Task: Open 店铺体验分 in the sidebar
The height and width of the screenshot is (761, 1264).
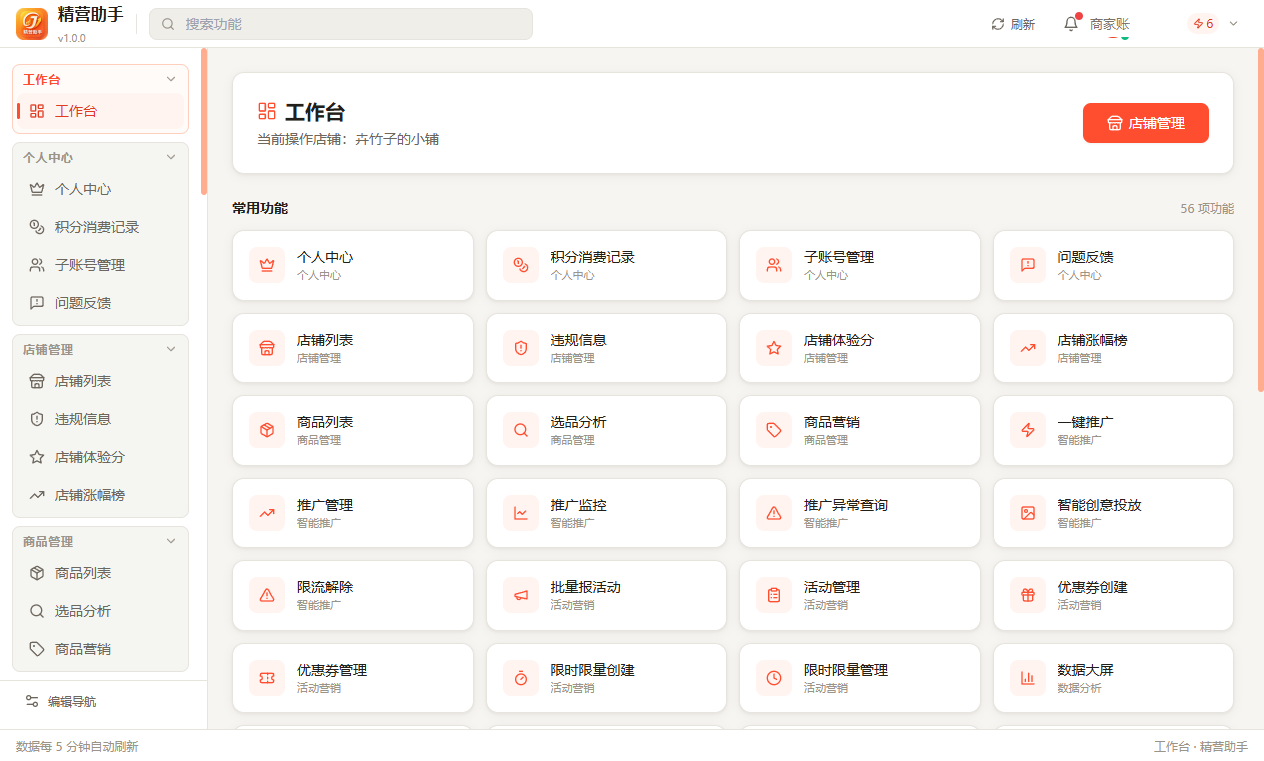Action: pyautogui.click(x=100, y=457)
